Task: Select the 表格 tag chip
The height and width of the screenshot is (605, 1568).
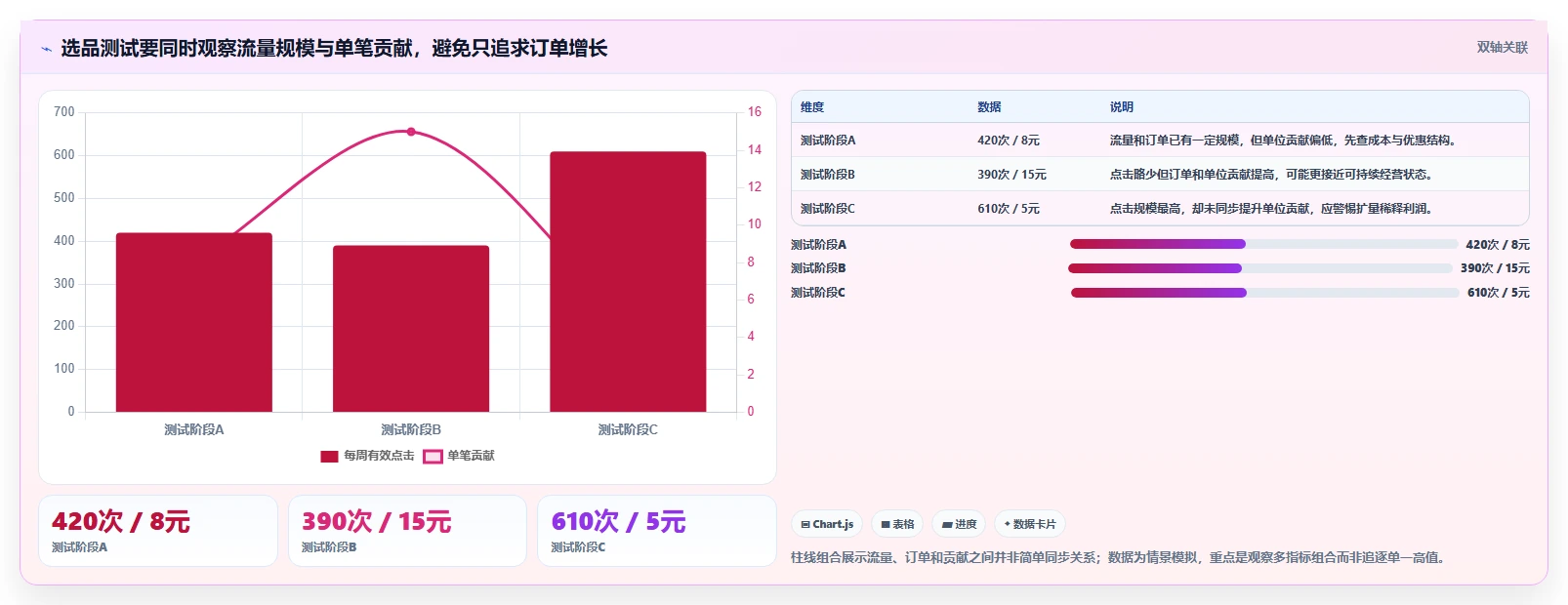Action: click(897, 524)
